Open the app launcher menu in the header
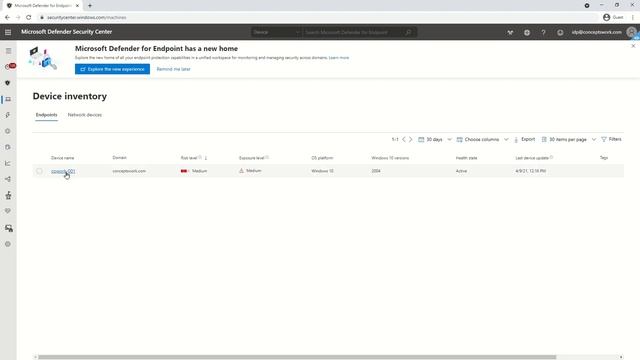Image resolution: width=640 pixels, height=360 pixels. click(x=8, y=32)
